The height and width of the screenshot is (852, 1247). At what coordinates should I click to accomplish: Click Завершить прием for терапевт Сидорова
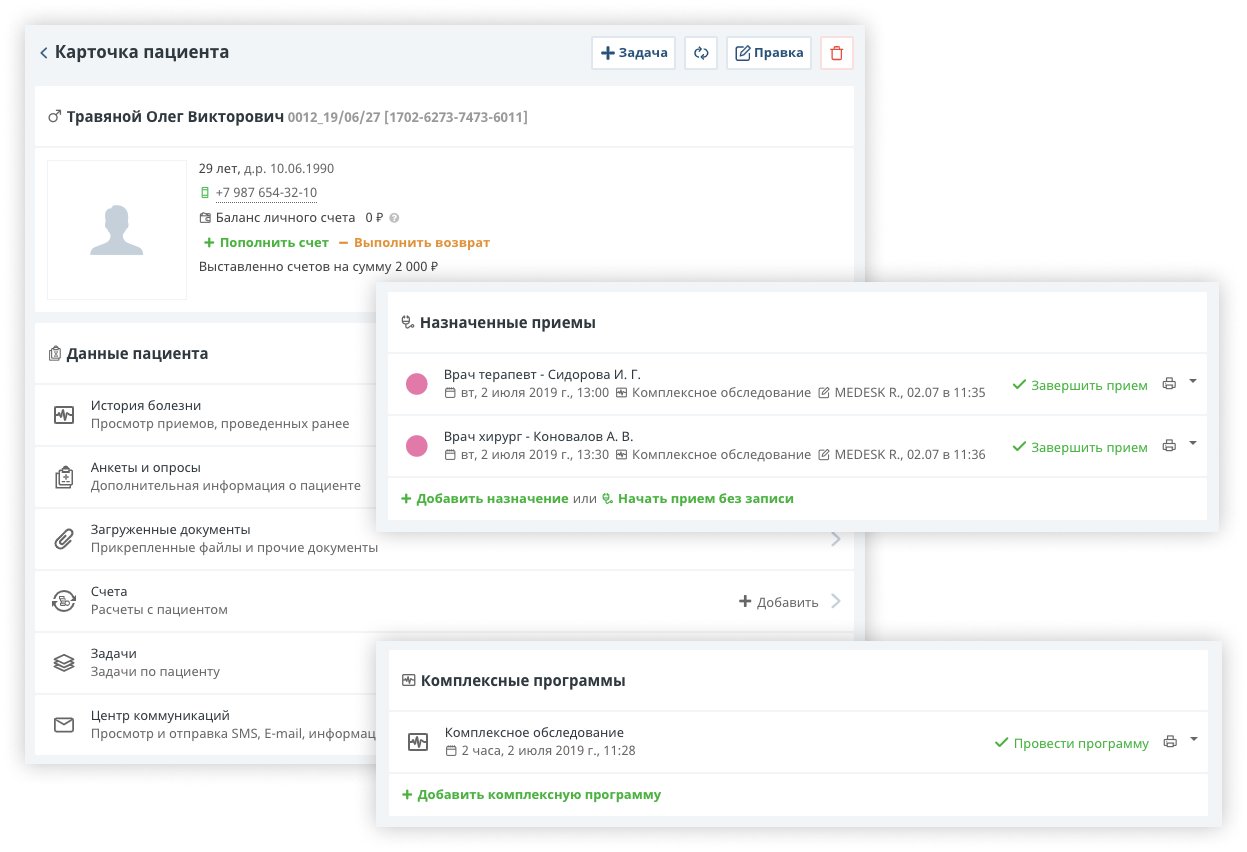point(1080,385)
